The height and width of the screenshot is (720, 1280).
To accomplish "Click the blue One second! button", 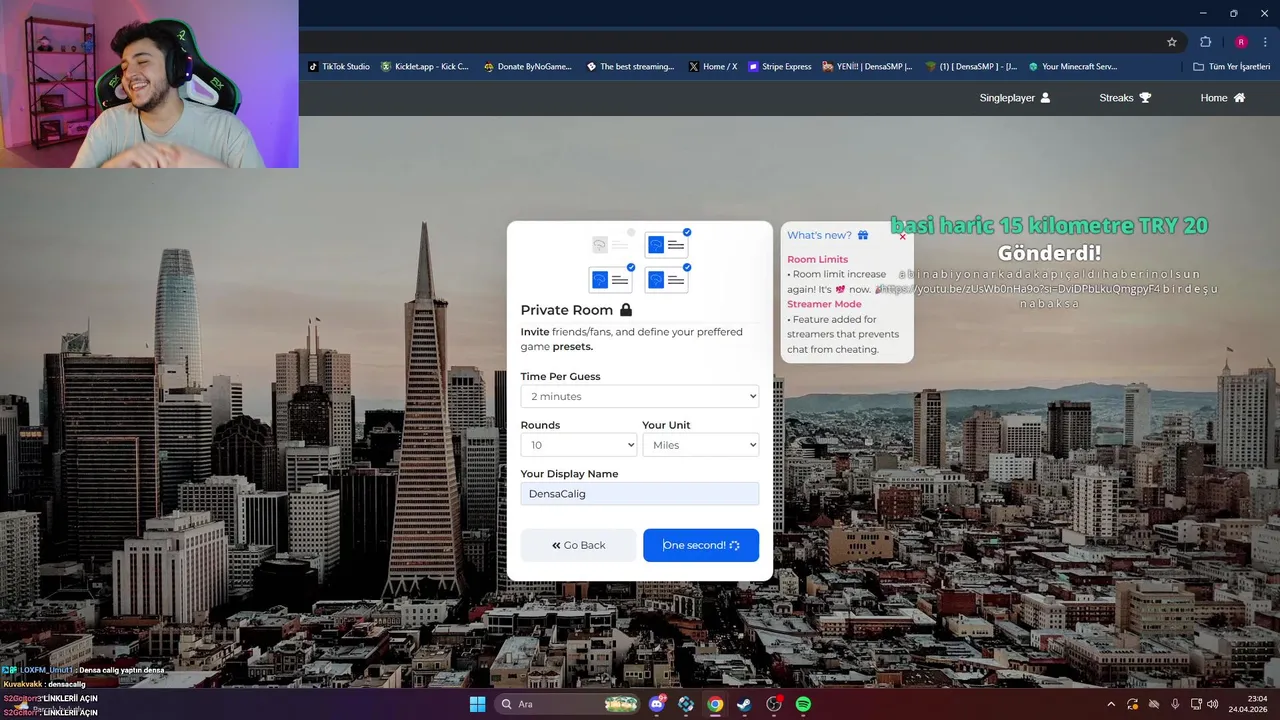I will (701, 545).
